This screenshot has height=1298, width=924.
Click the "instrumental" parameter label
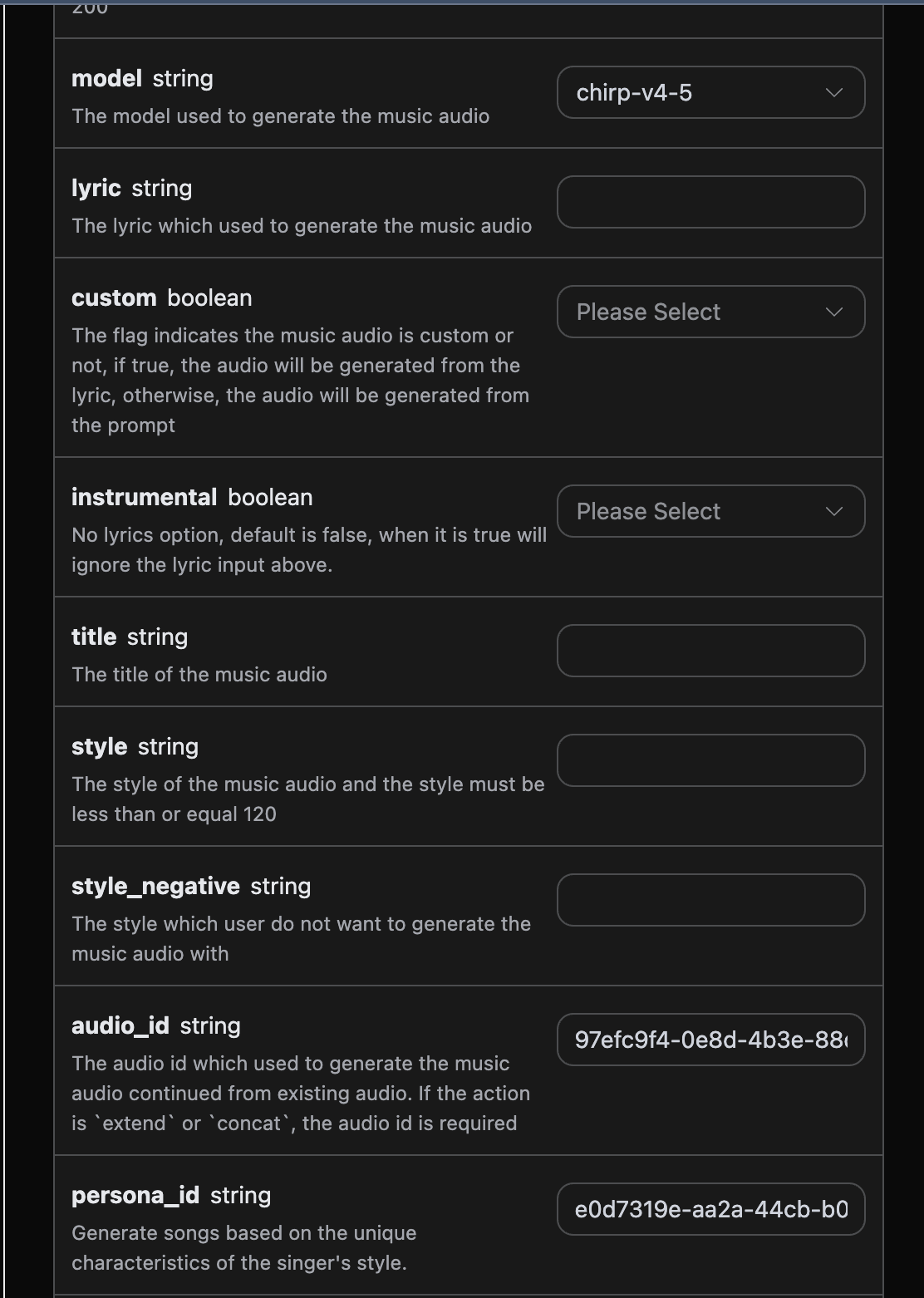144,498
